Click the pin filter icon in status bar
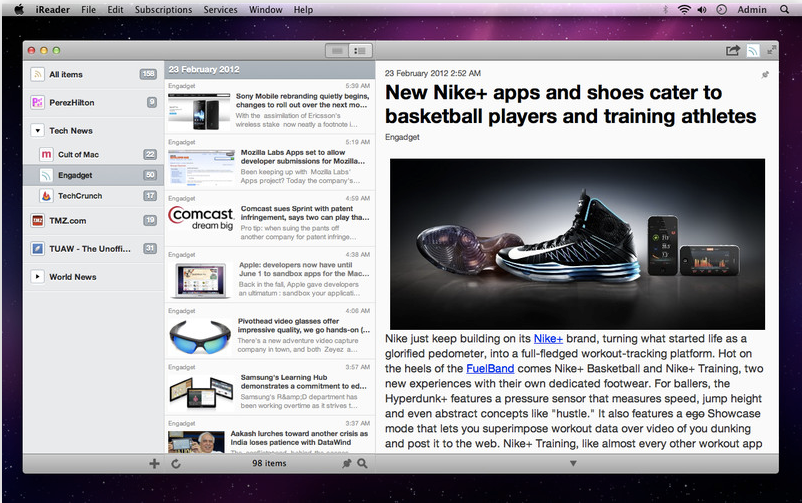The width and height of the screenshot is (802, 503). pyautogui.click(x=347, y=464)
